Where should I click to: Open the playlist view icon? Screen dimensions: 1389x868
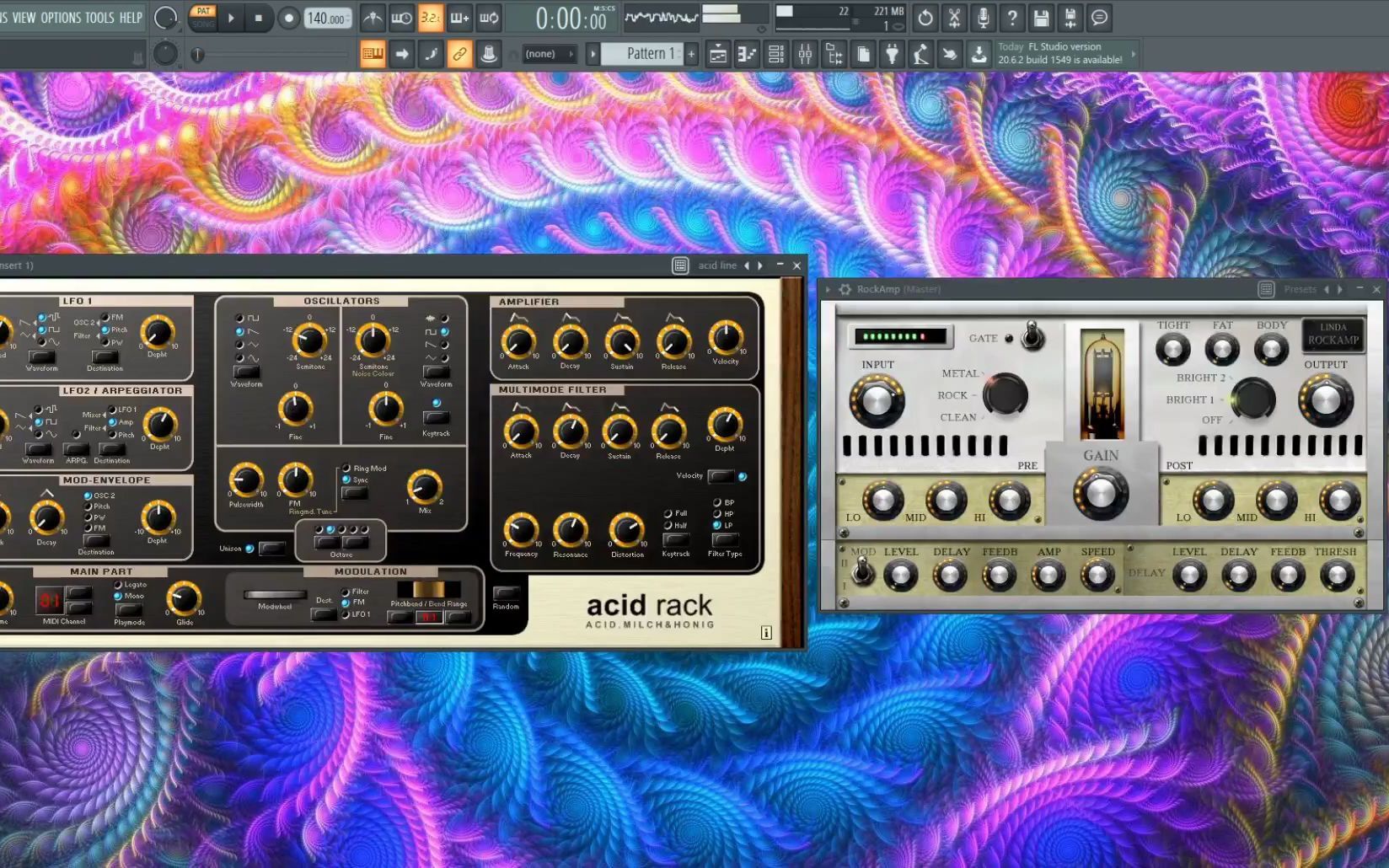[x=718, y=54]
